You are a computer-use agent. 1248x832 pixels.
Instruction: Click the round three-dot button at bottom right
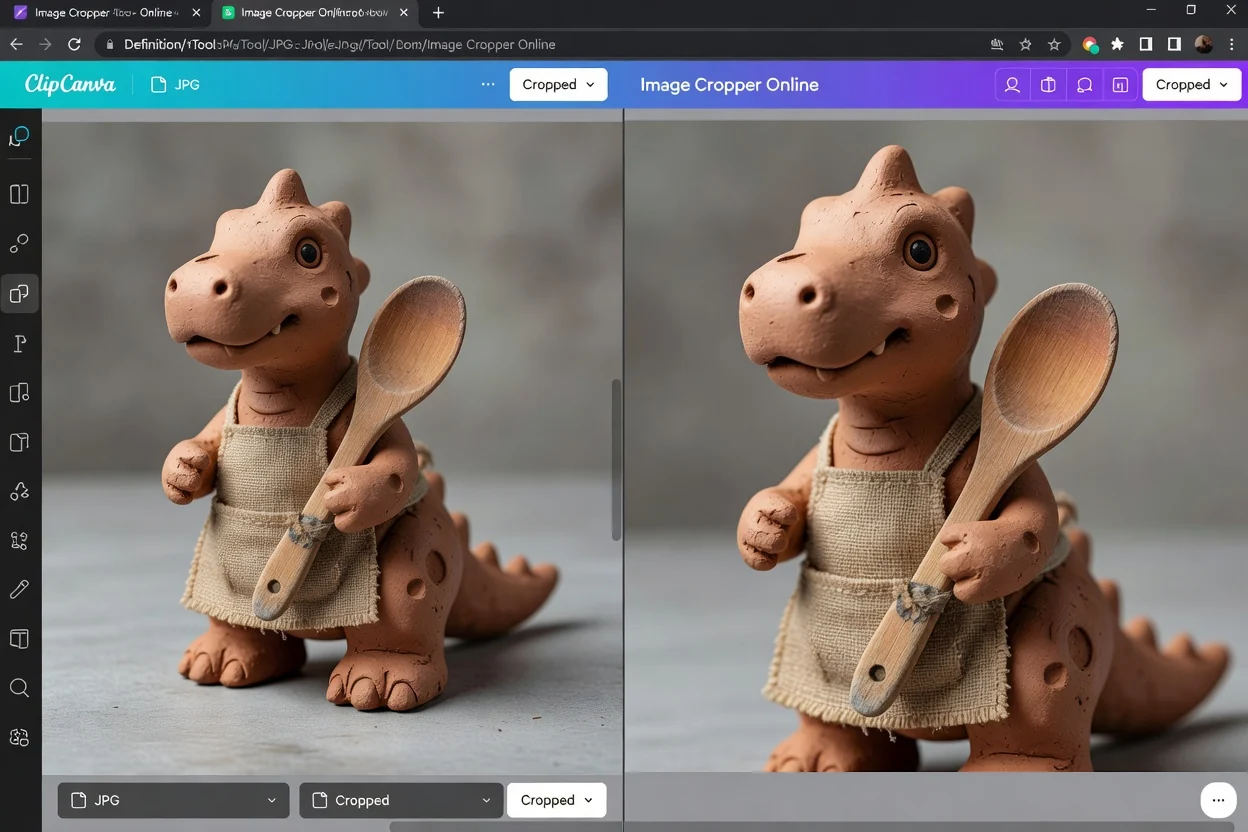[x=1218, y=800]
